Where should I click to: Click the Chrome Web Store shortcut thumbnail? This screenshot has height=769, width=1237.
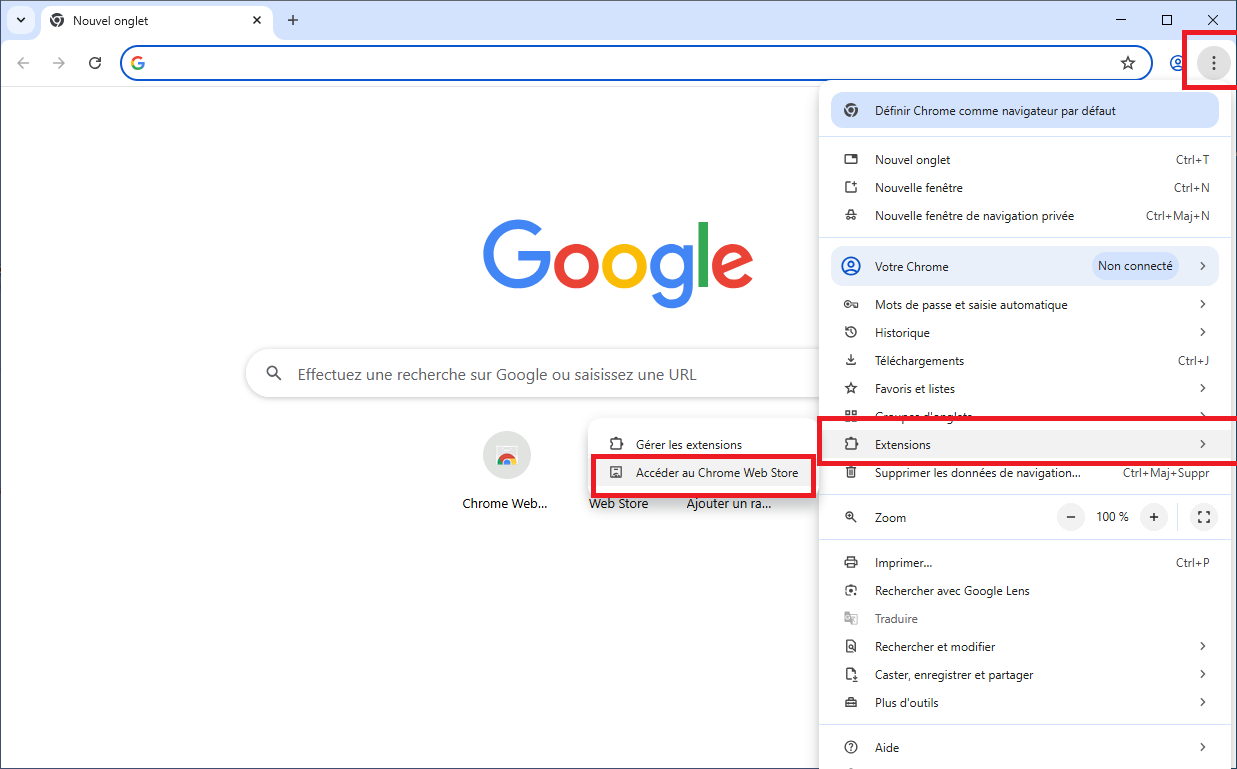506,457
